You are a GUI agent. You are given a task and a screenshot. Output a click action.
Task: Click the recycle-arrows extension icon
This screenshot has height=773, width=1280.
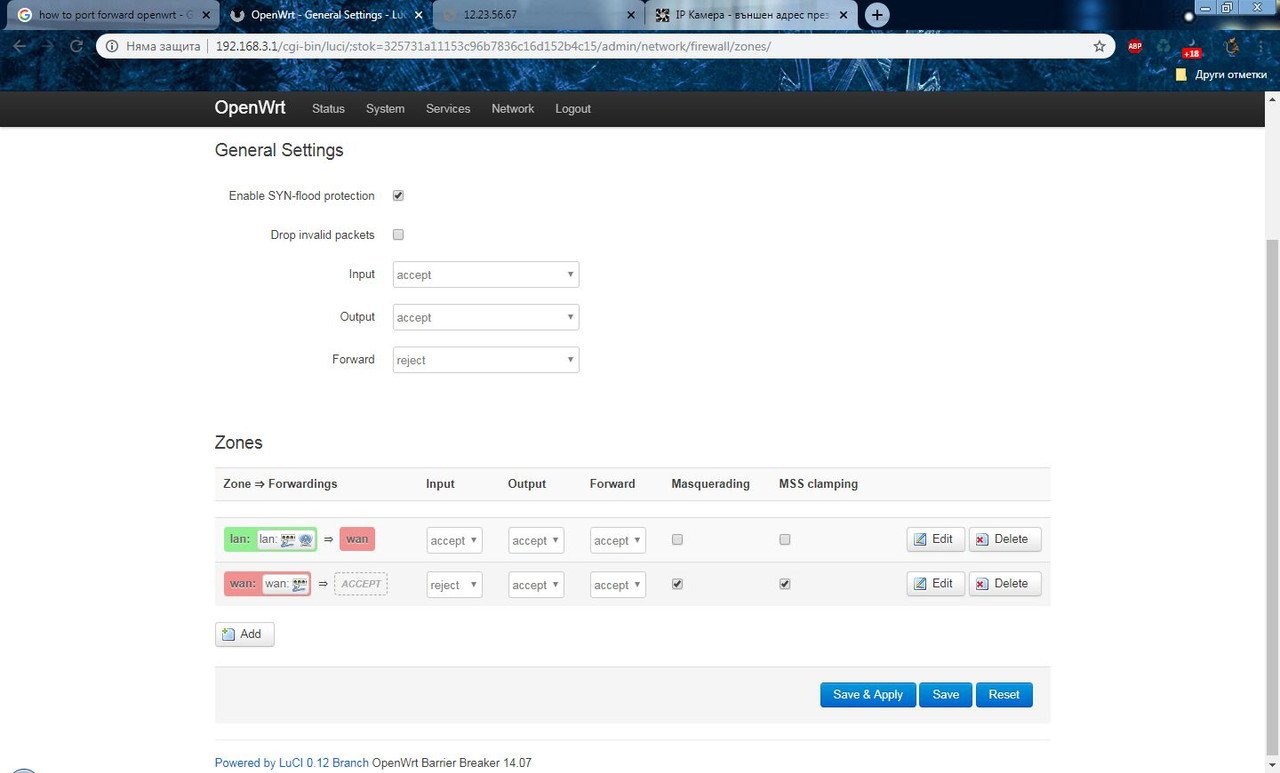[1163, 46]
